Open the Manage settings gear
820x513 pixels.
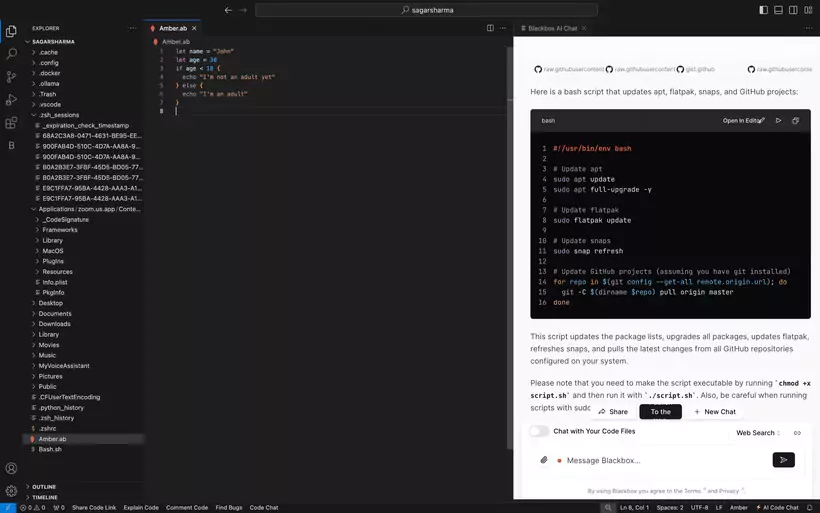11,491
